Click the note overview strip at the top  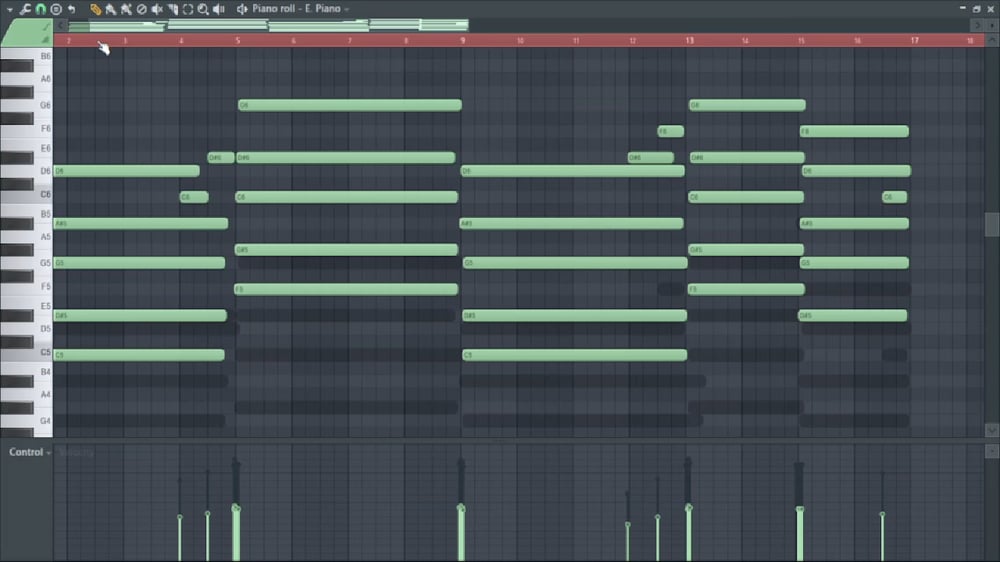point(268,26)
